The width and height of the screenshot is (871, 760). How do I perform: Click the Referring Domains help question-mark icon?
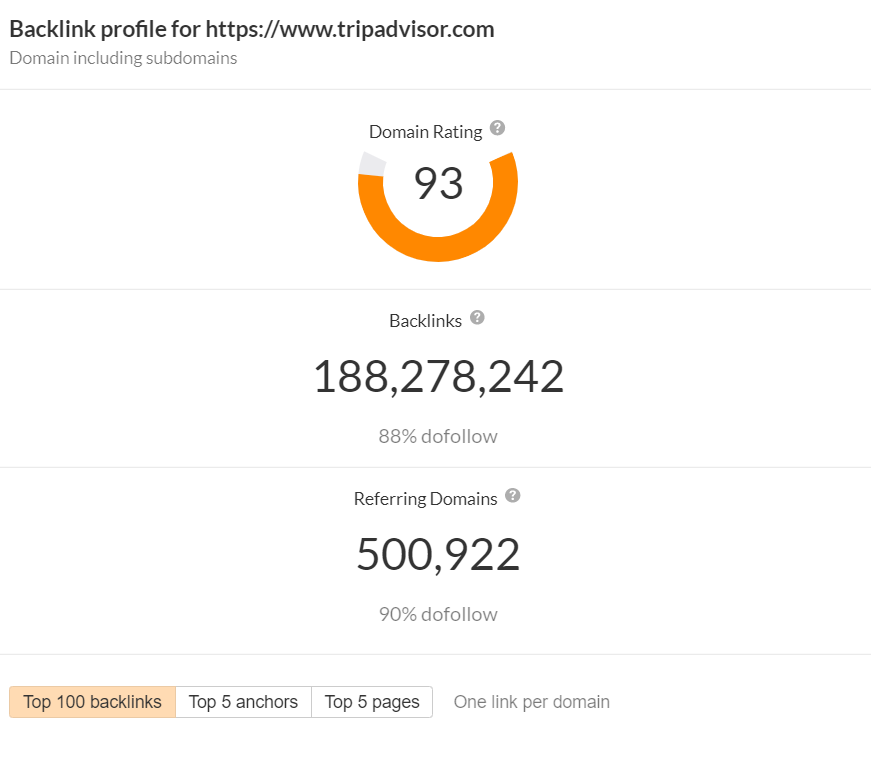[513, 496]
